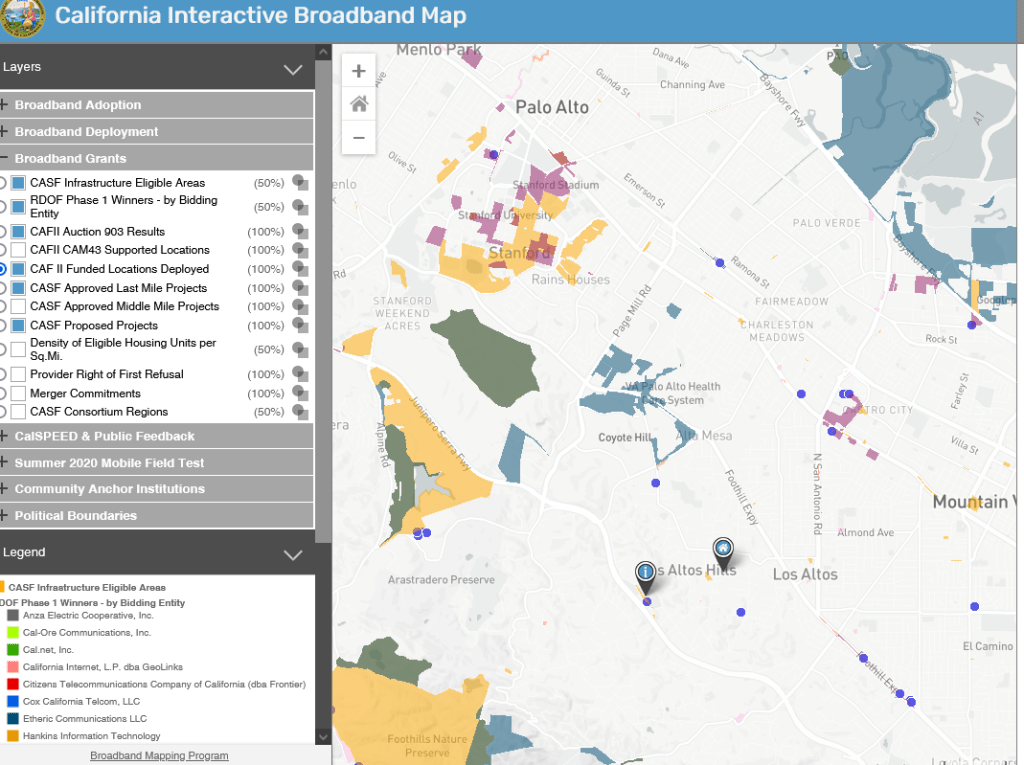This screenshot has height=765, width=1024.
Task: Click the info pin marker on map
Action: [646, 574]
